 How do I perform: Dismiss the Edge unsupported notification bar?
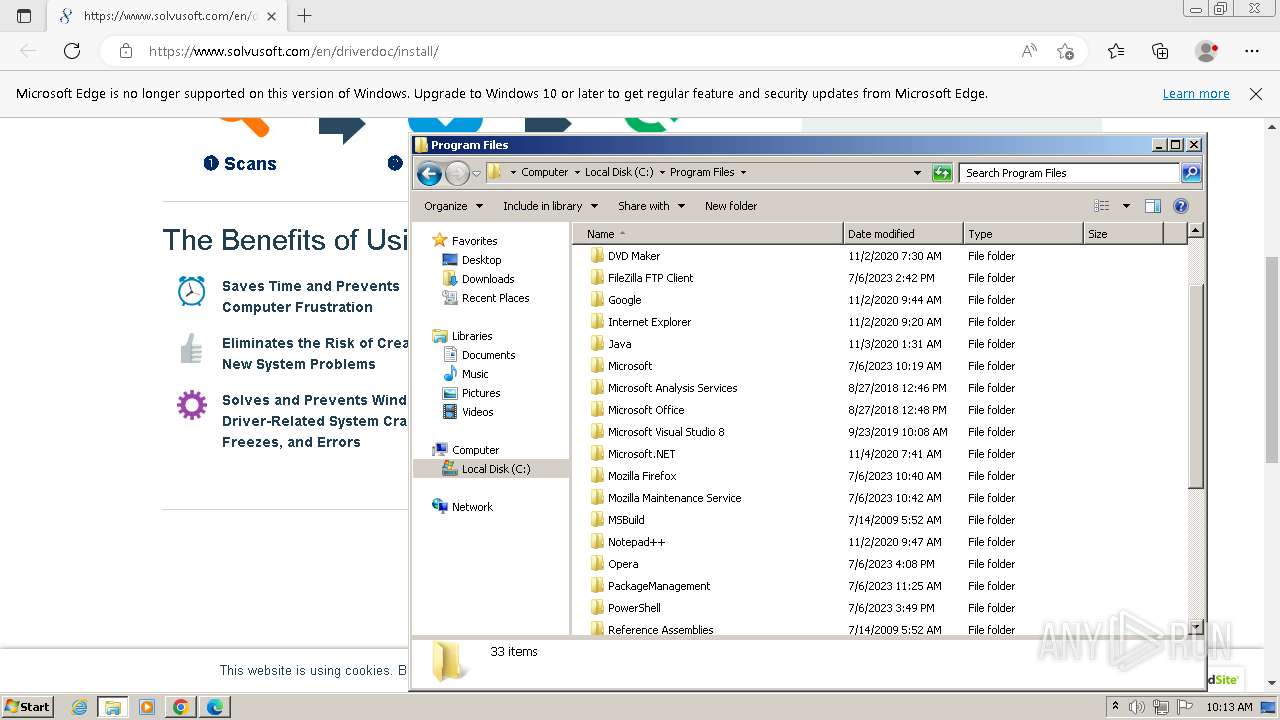point(1256,94)
